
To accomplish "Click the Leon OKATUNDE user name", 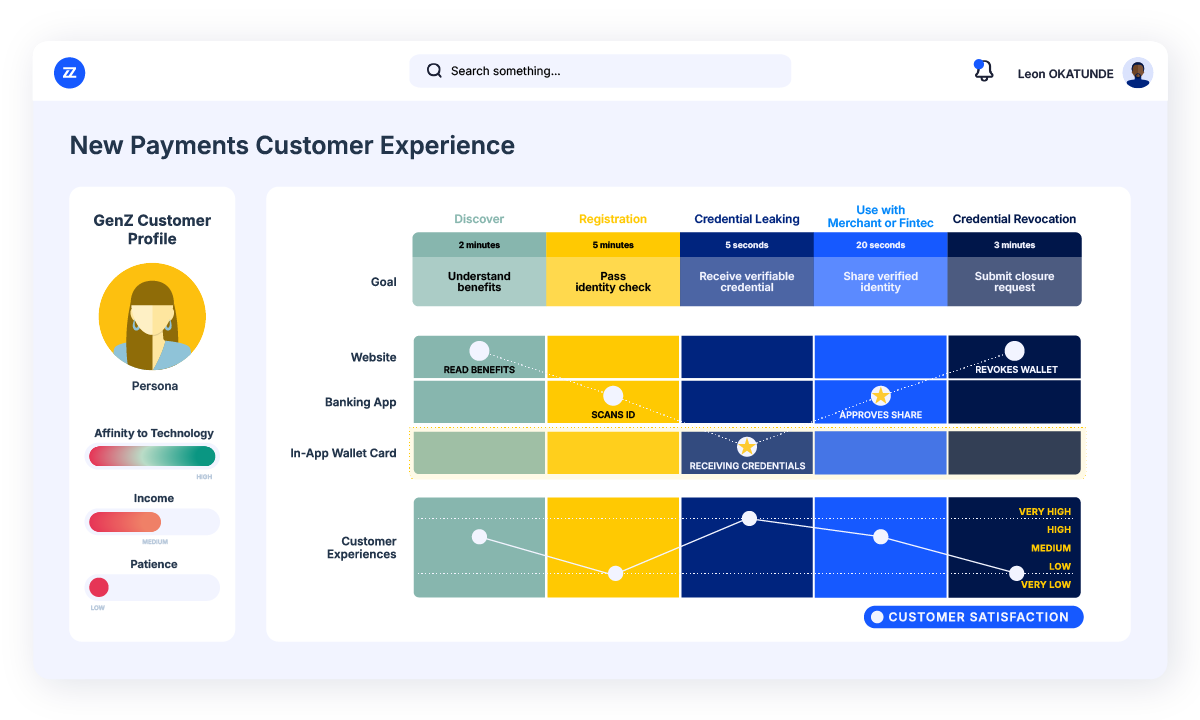I will pos(1065,74).
